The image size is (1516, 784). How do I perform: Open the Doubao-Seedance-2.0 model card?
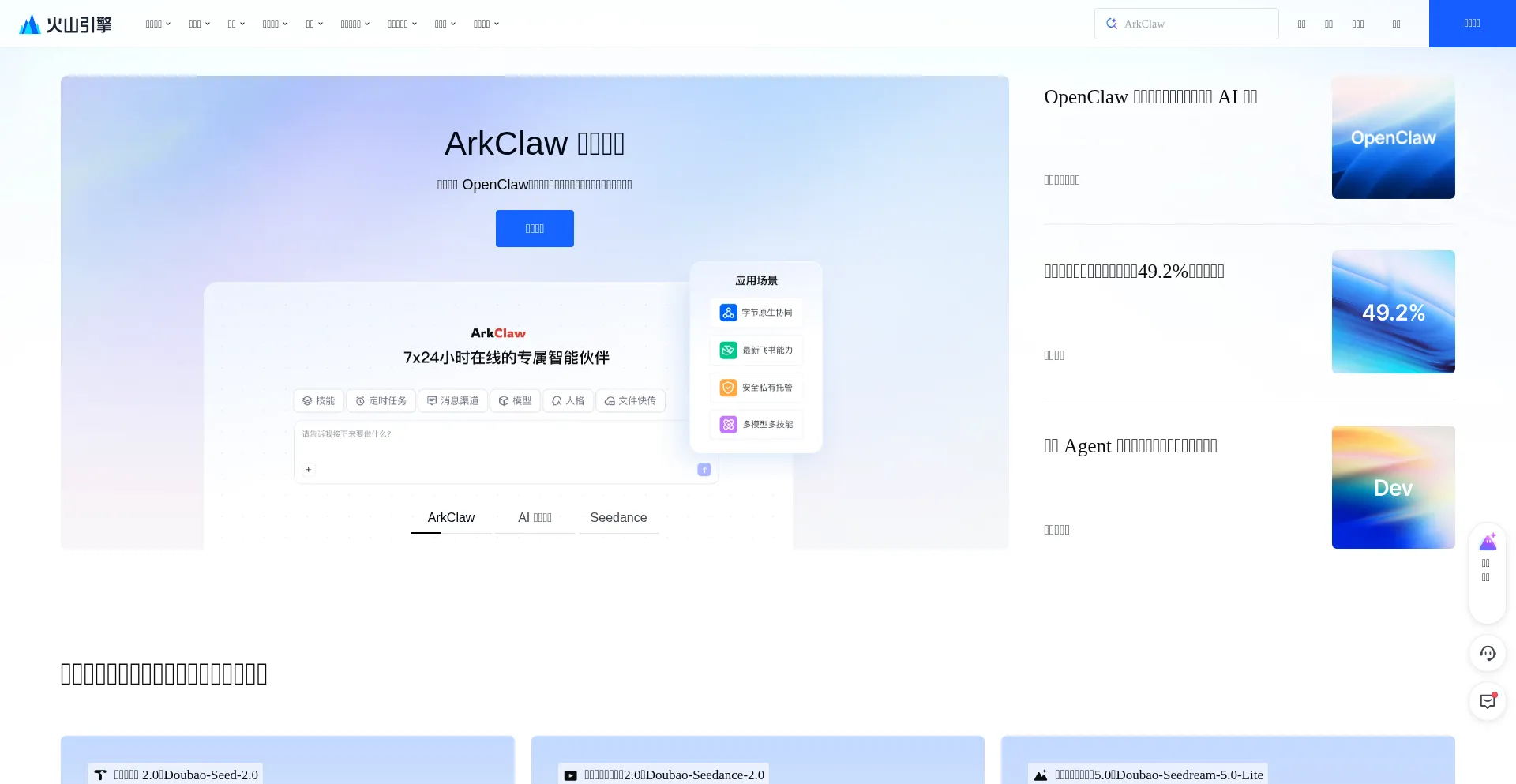758,760
